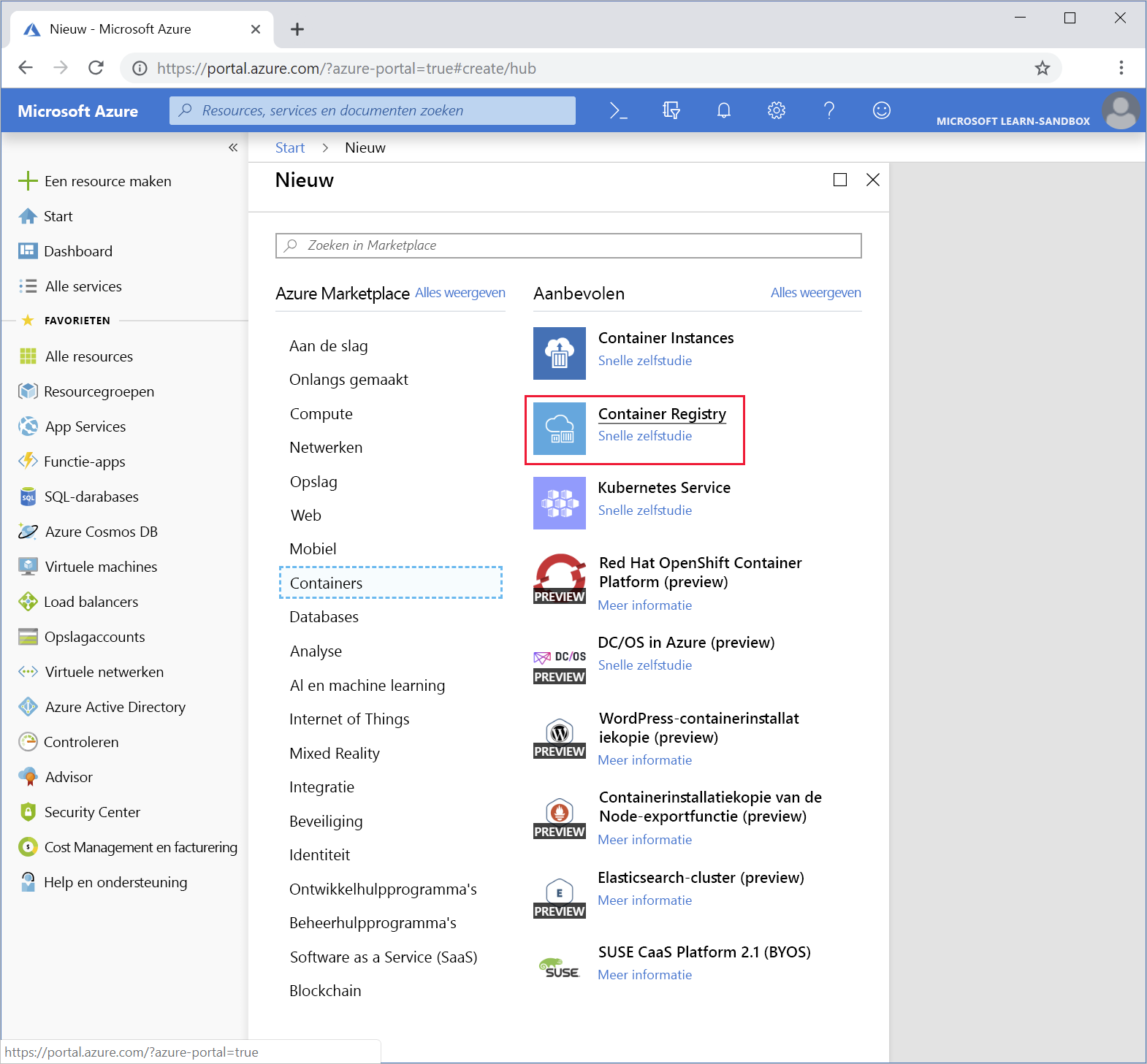
Task: Click the WordPress preview icon
Action: [x=560, y=739]
